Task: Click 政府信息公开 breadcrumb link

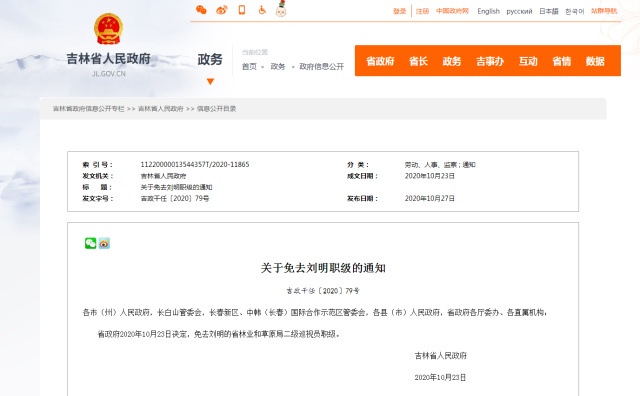Action: 322,67
